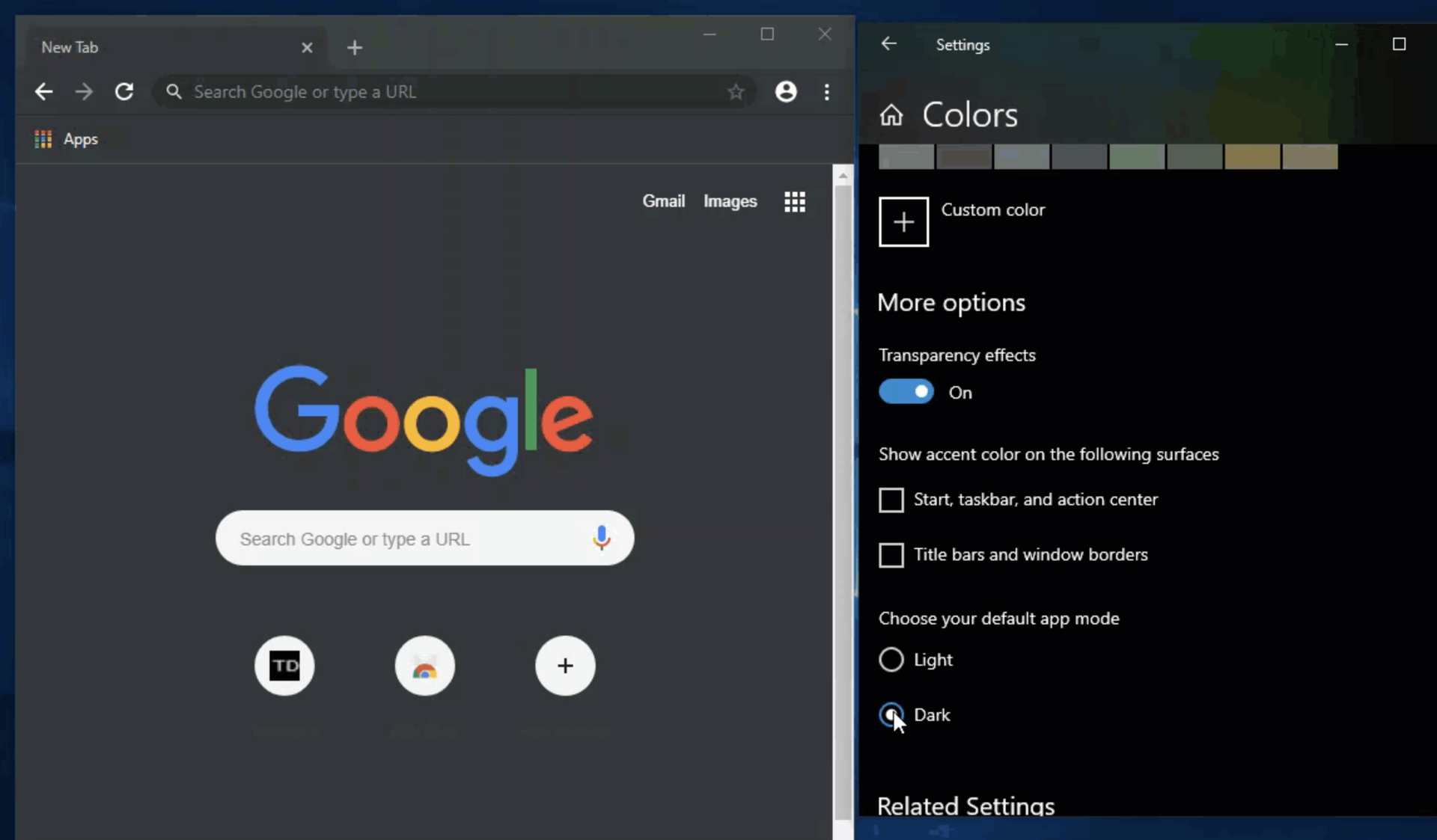Click the Chrome page vertical scrollbar

[x=843, y=501]
